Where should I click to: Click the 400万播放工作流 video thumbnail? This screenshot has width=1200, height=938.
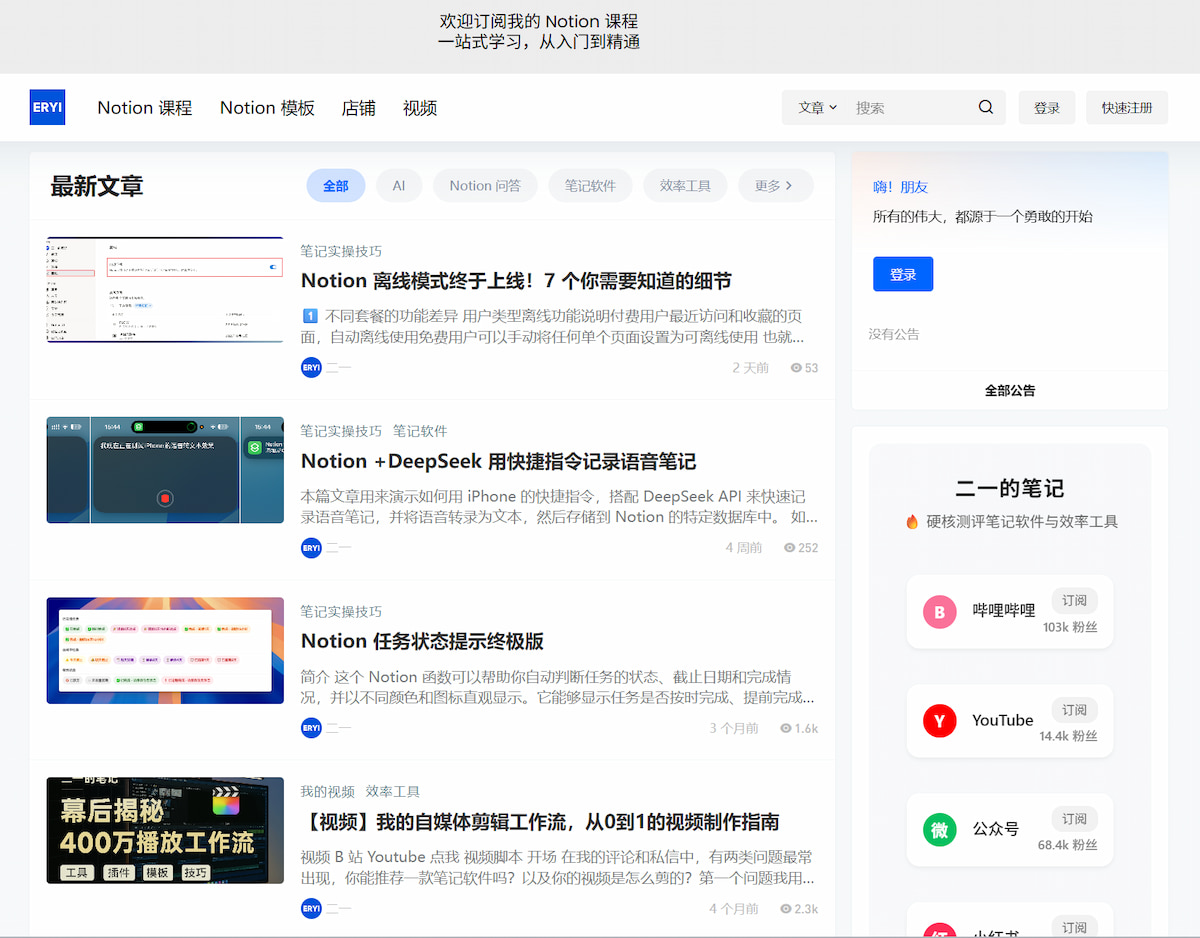coord(164,830)
